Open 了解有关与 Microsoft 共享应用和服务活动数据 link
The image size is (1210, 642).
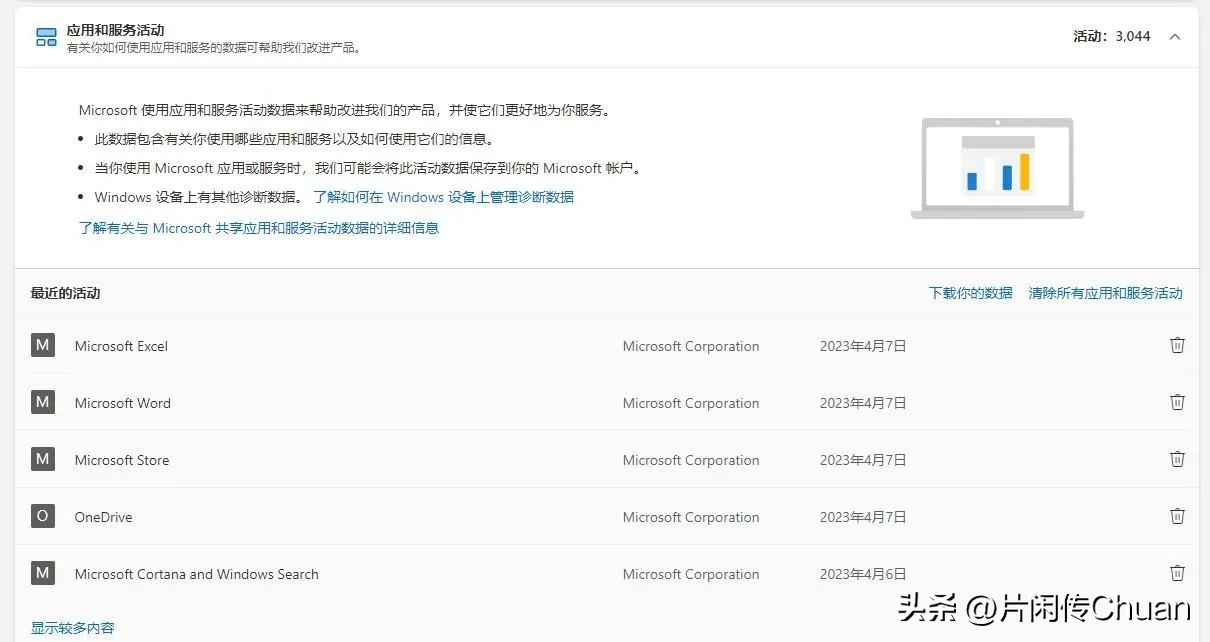259,228
